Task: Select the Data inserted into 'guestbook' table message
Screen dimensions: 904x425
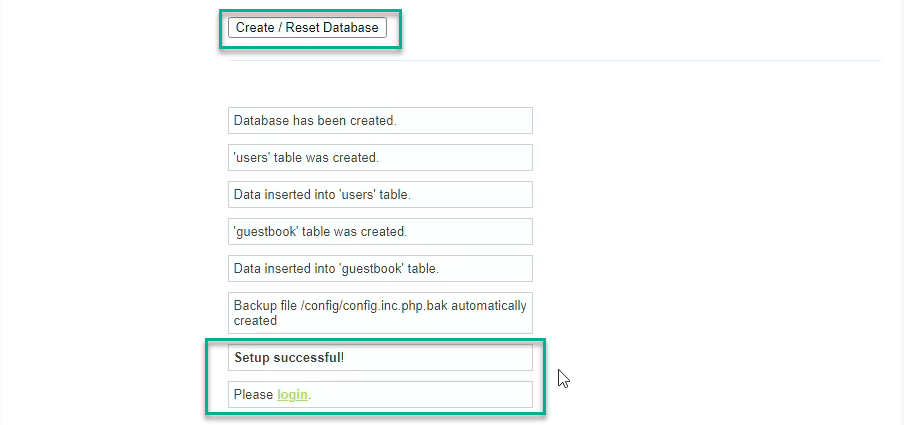Action: point(381,268)
